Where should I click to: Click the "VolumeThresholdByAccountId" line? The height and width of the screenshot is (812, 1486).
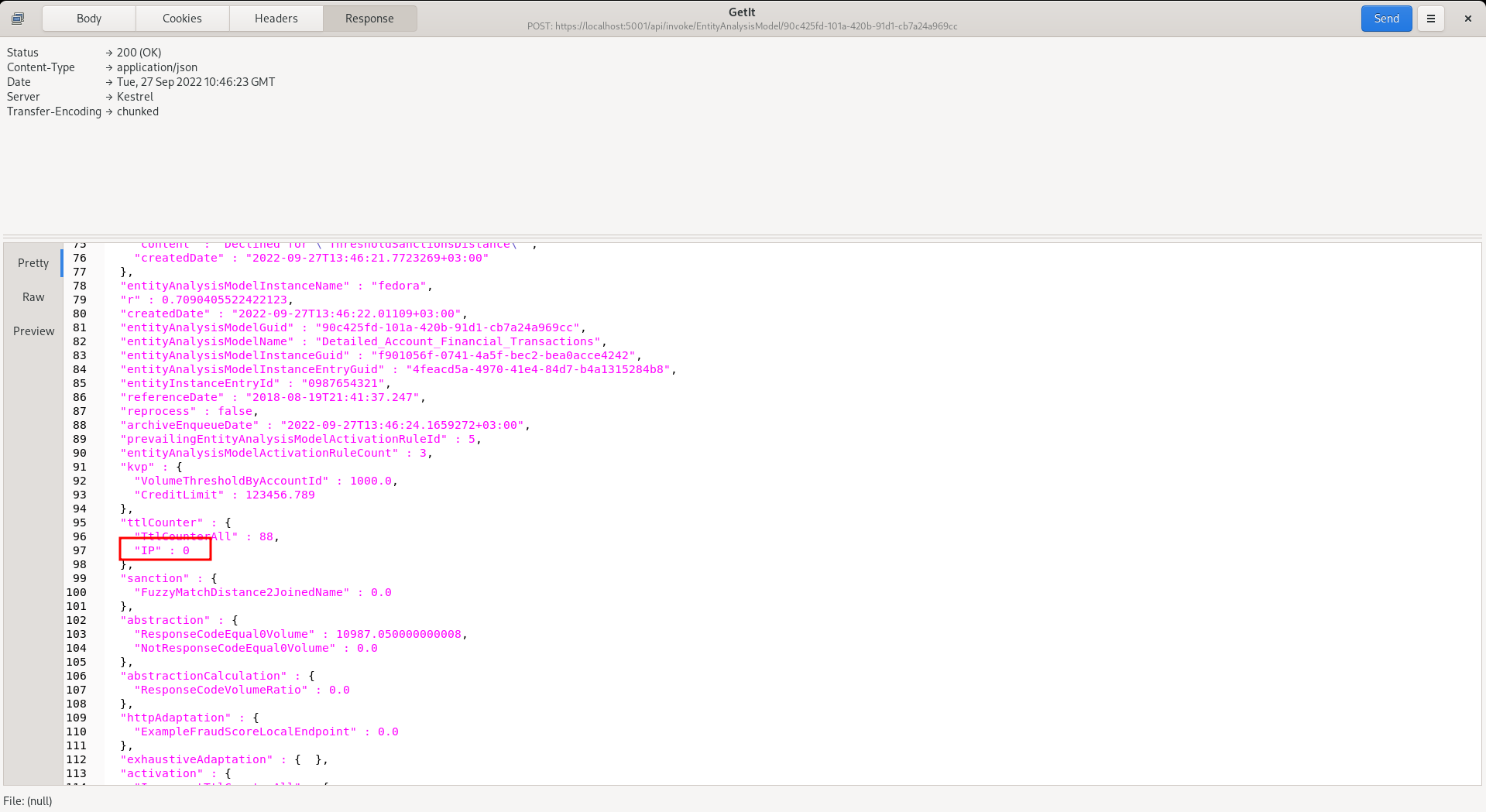pos(266,481)
